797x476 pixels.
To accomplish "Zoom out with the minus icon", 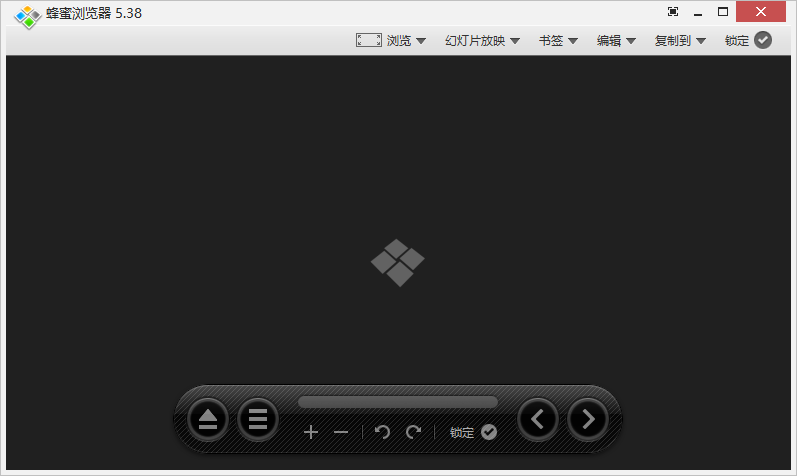I will coord(341,432).
